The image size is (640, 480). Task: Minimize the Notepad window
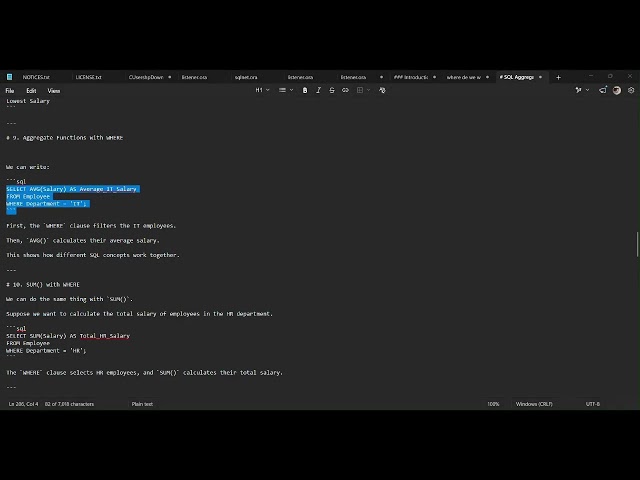pos(591,76)
